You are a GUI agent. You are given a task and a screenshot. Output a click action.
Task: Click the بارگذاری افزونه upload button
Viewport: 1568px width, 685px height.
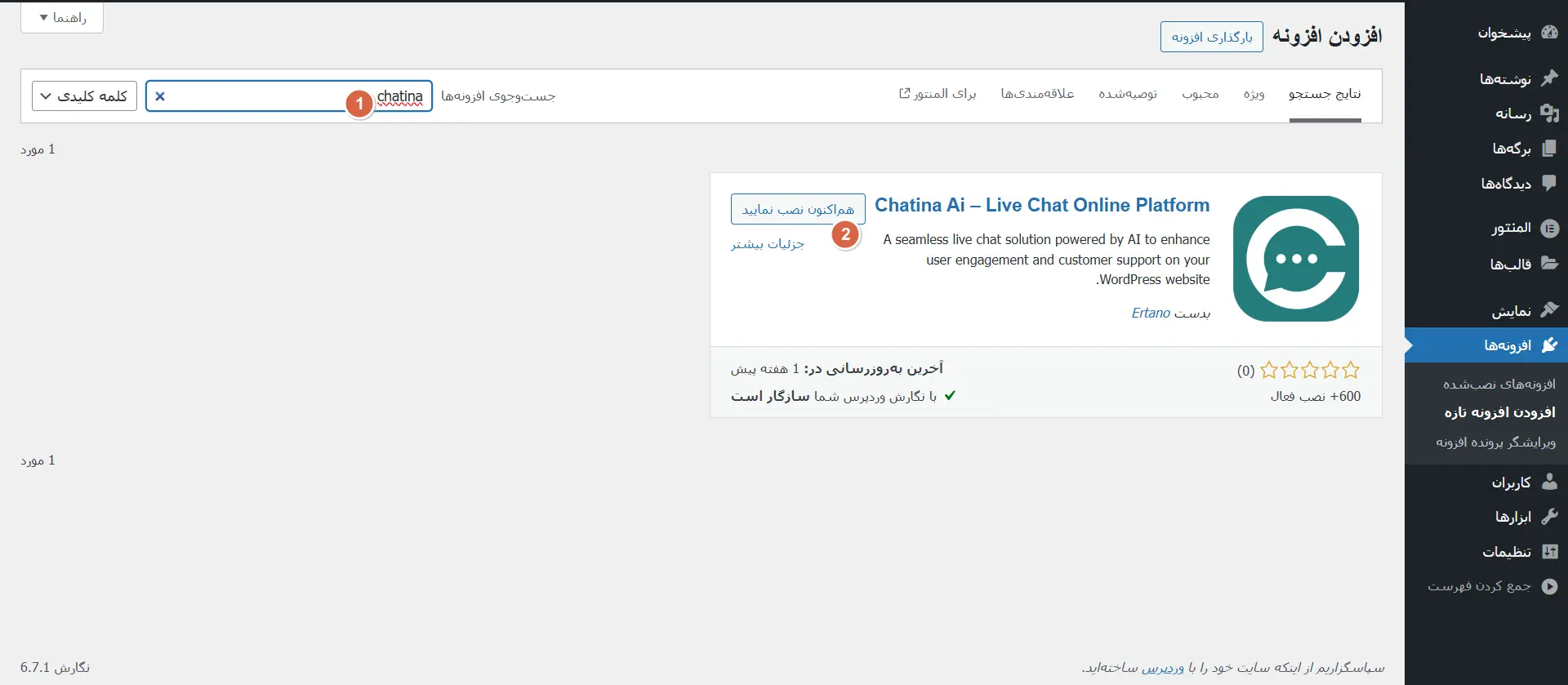[1212, 37]
